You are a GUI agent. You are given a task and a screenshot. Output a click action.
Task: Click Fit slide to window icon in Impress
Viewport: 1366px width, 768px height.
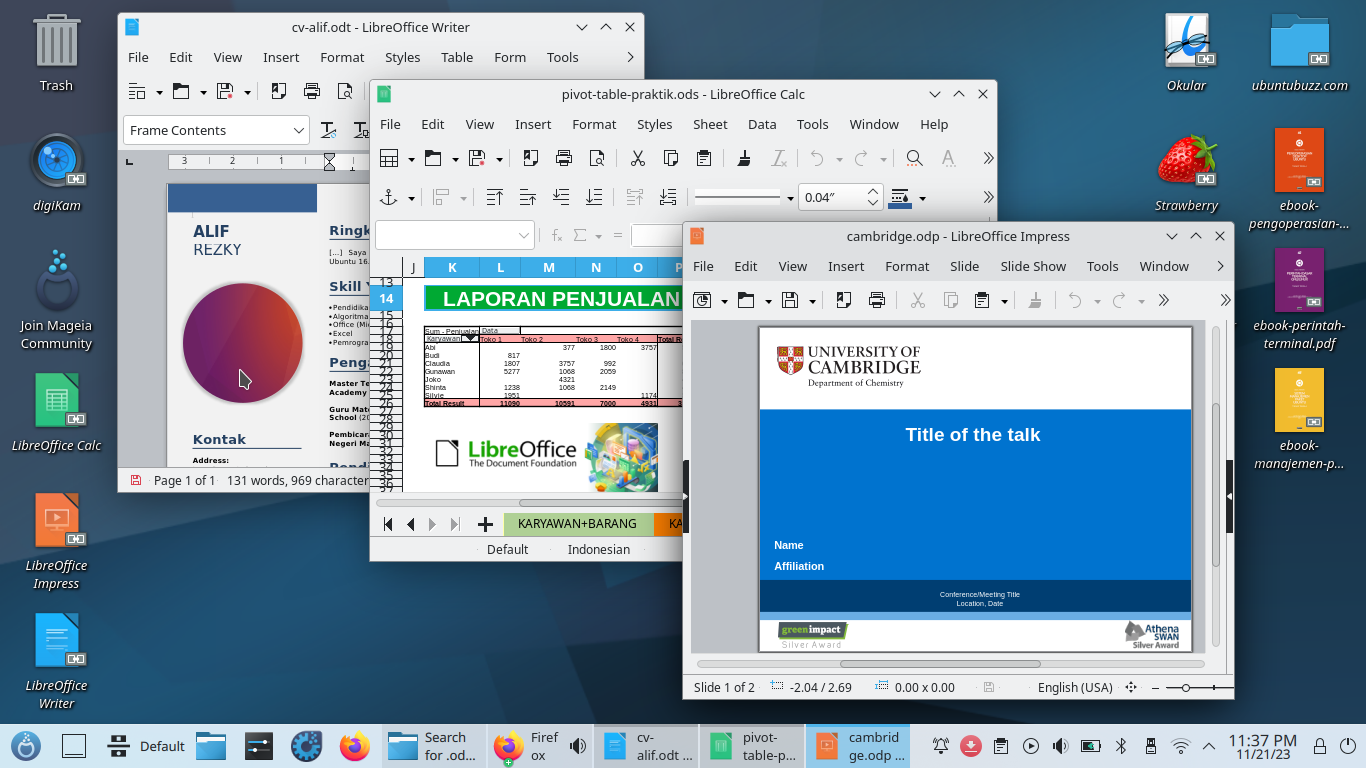(1131, 688)
